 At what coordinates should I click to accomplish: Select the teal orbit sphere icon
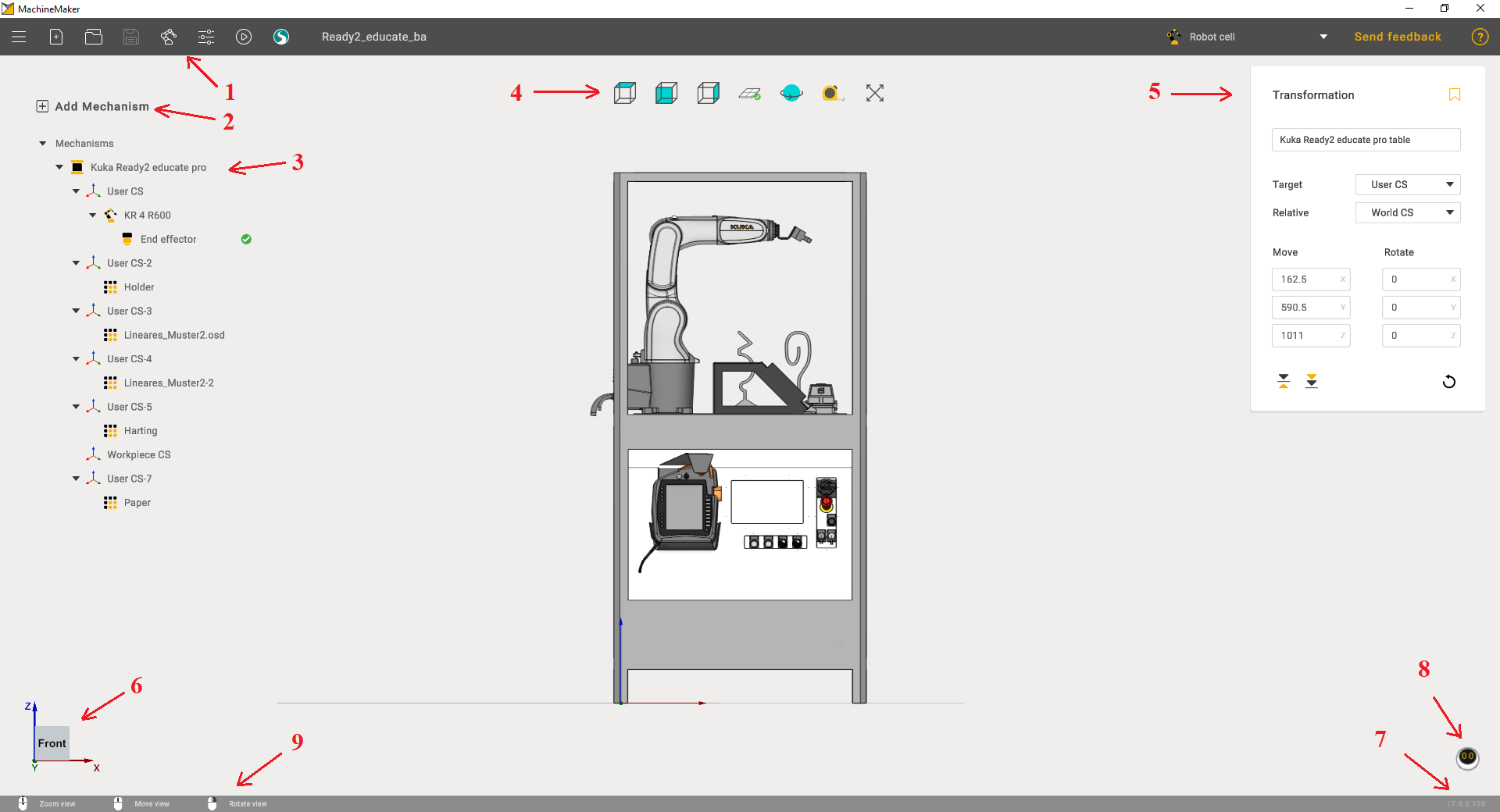791,94
